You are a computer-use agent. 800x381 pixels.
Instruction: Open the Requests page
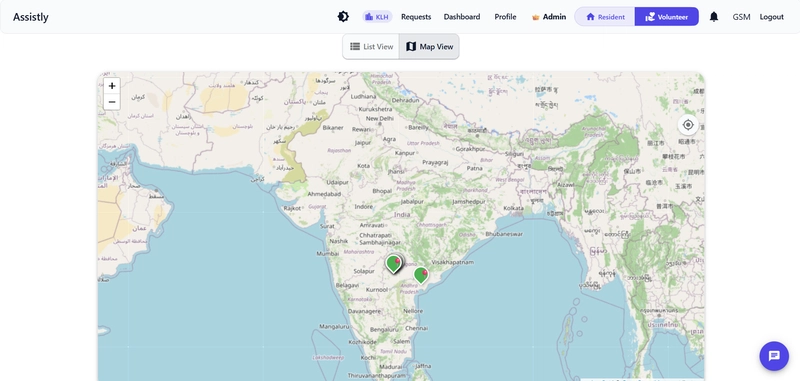click(416, 17)
